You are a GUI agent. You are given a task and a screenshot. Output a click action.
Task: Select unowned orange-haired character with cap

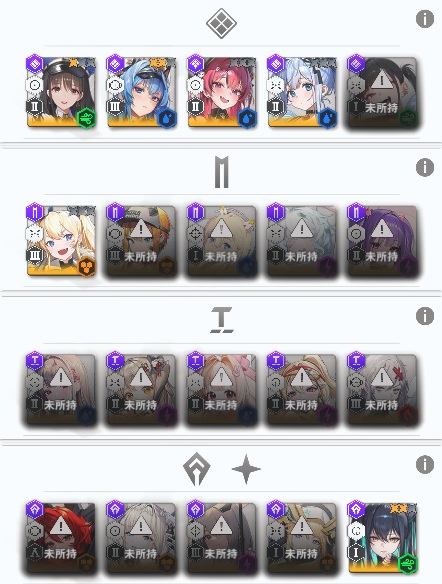coord(141,241)
